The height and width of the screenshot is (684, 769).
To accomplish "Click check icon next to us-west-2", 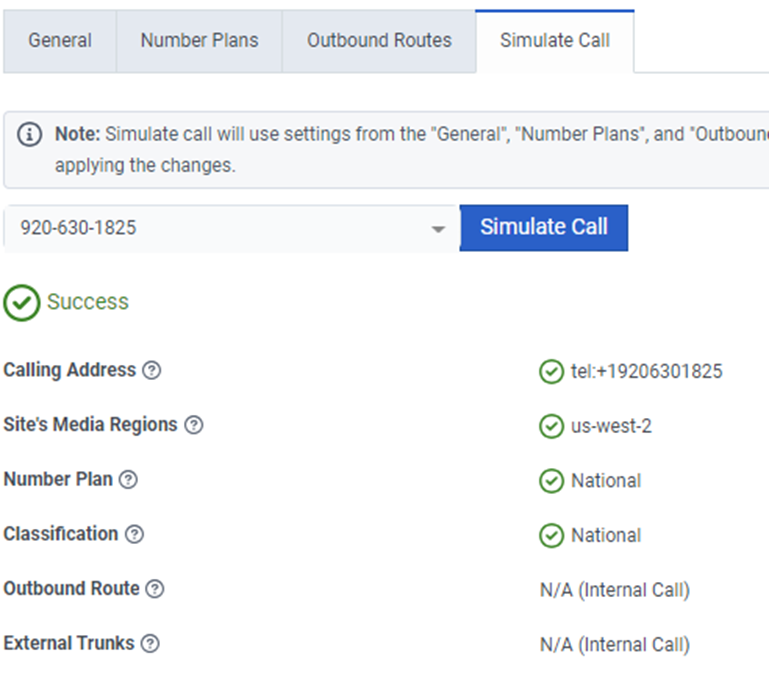I will (x=551, y=426).
